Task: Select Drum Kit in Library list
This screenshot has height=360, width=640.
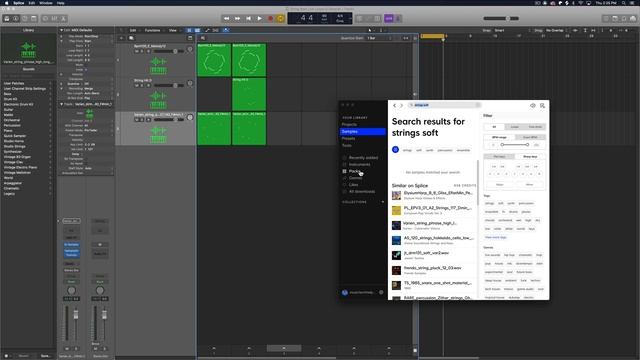Action: click(x=11, y=99)
